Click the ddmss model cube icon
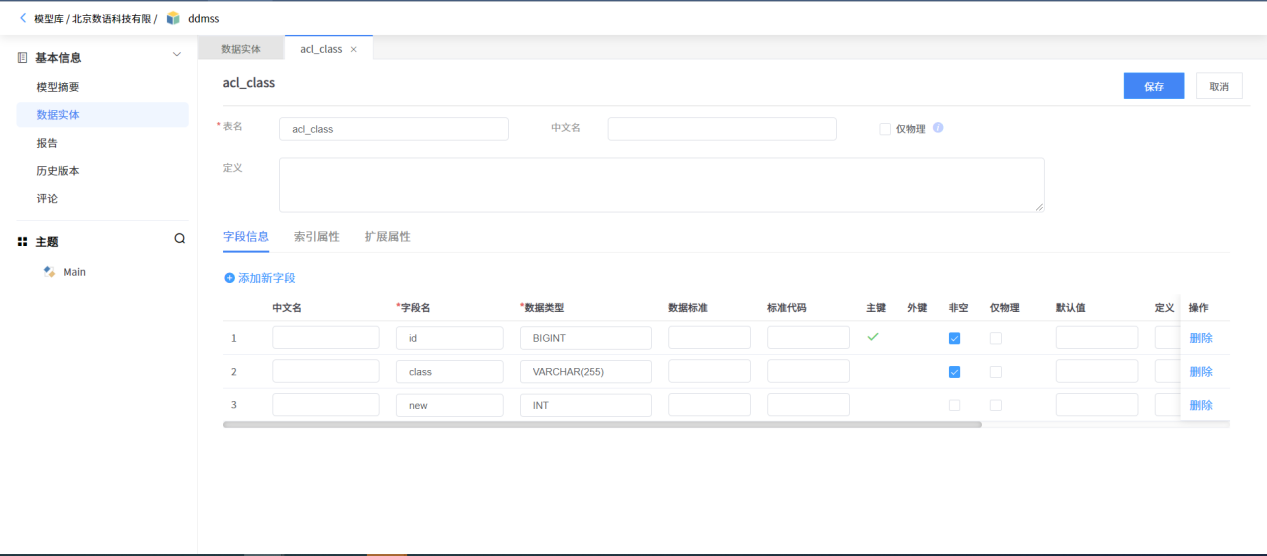Screen dimensions: 1267x556 click(173, 18)
